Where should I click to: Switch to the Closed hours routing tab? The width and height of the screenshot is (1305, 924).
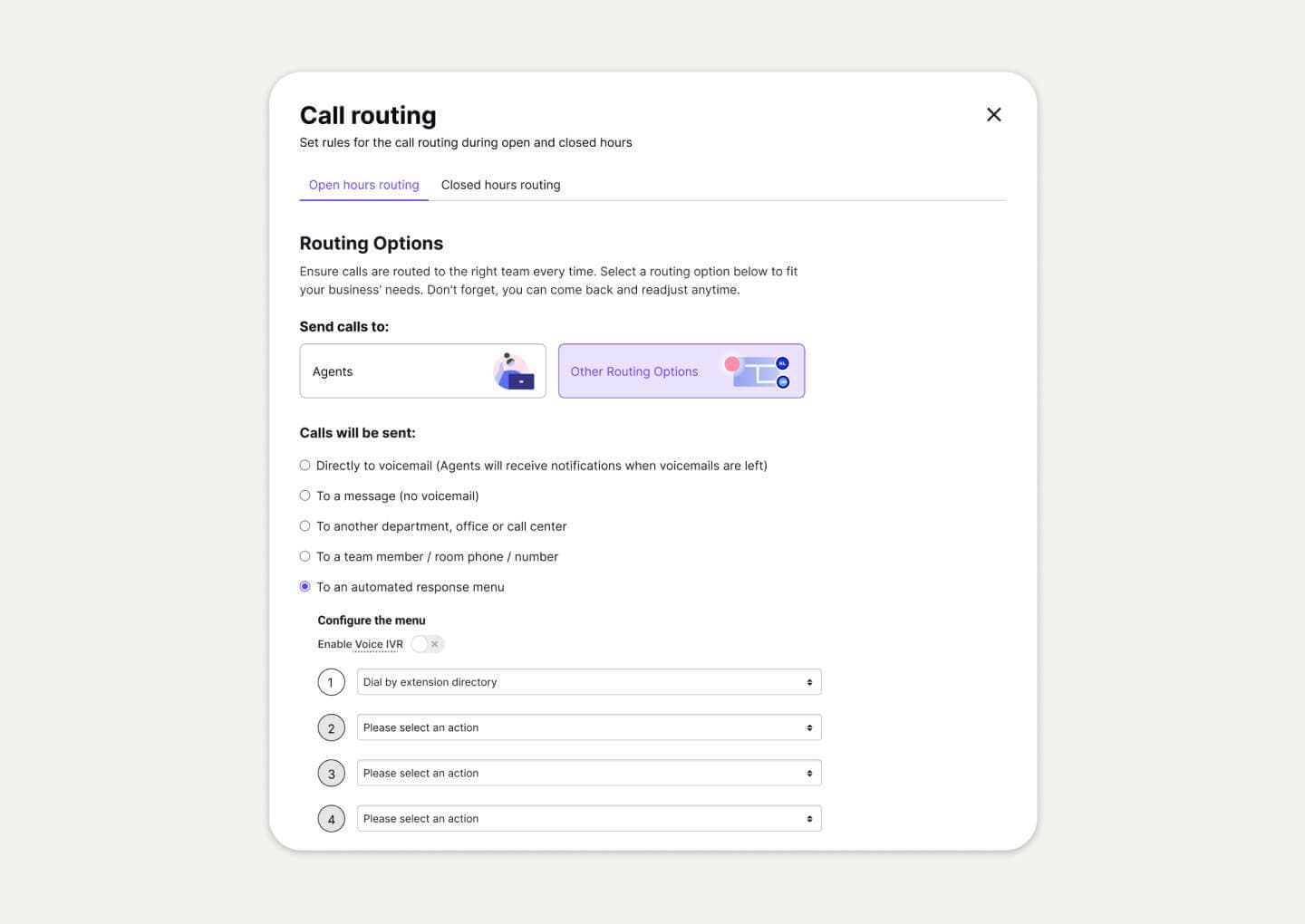[x=500, y=185]
